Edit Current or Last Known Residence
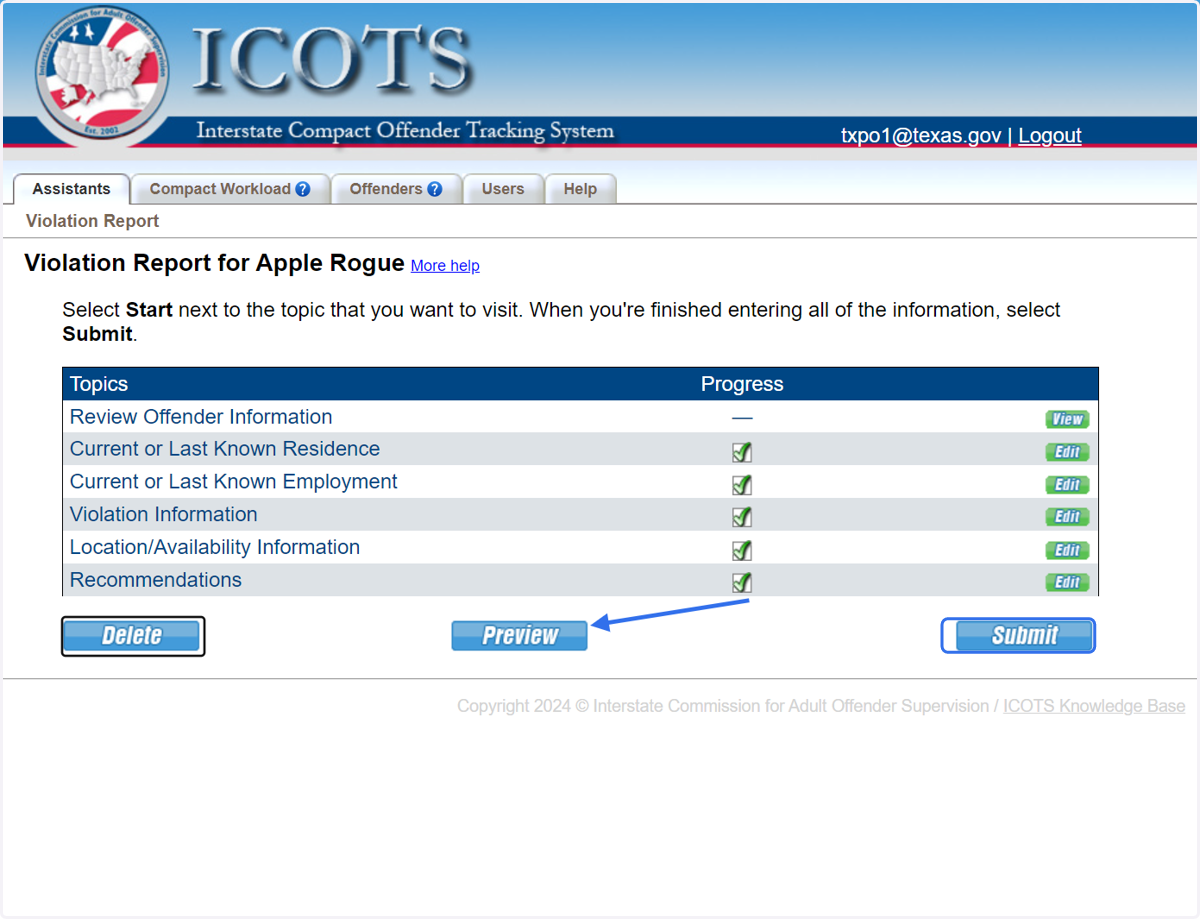This screenshot has height=919, width=1200. pos(1067,452)
